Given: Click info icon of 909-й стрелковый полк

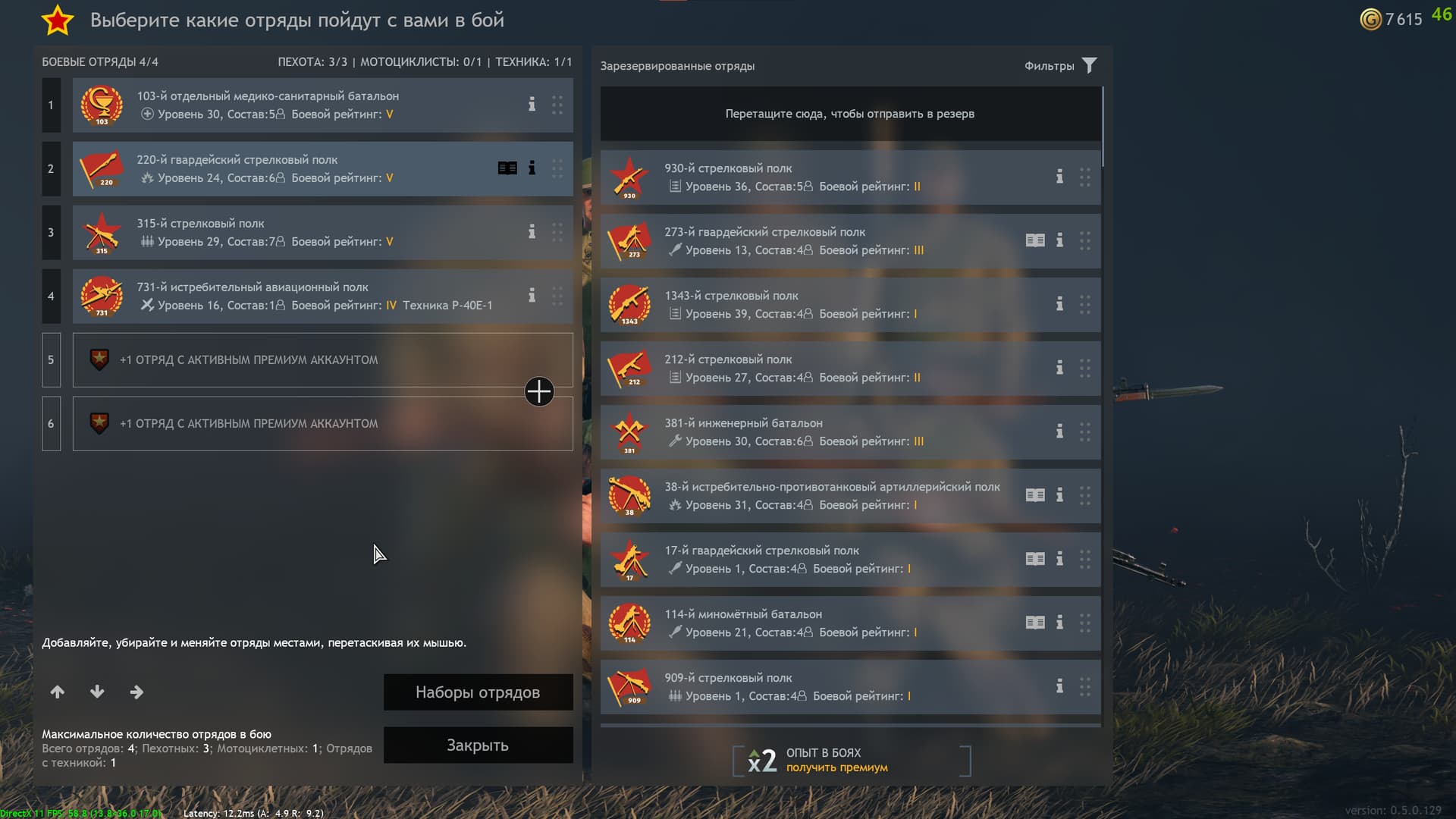Looking at the screenshot, I should coord(1059,686).
